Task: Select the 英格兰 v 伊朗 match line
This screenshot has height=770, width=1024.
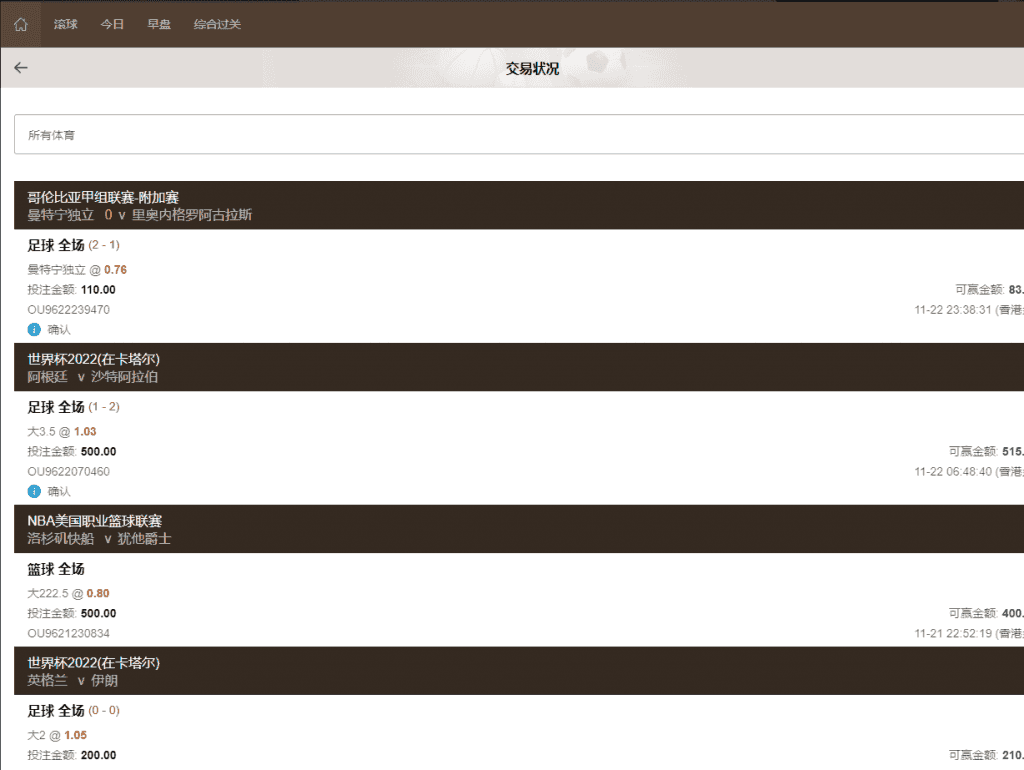Action: point(72,681)
